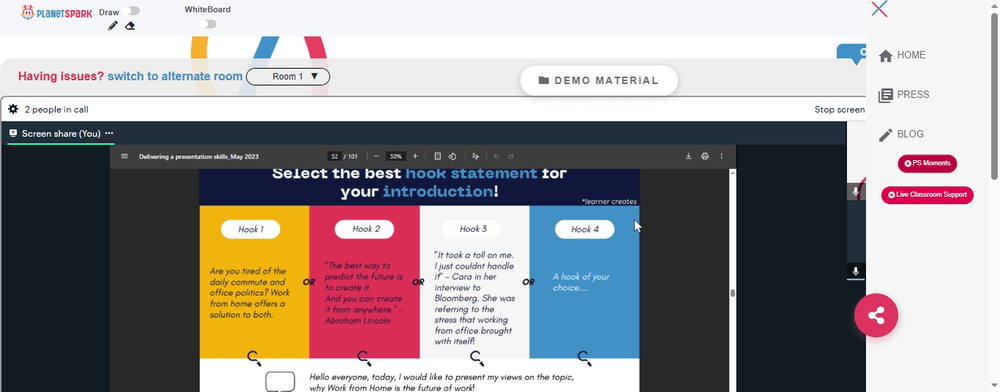
Task: Toggle the WhiteBoard switch
Action: (x=208, y=24)
